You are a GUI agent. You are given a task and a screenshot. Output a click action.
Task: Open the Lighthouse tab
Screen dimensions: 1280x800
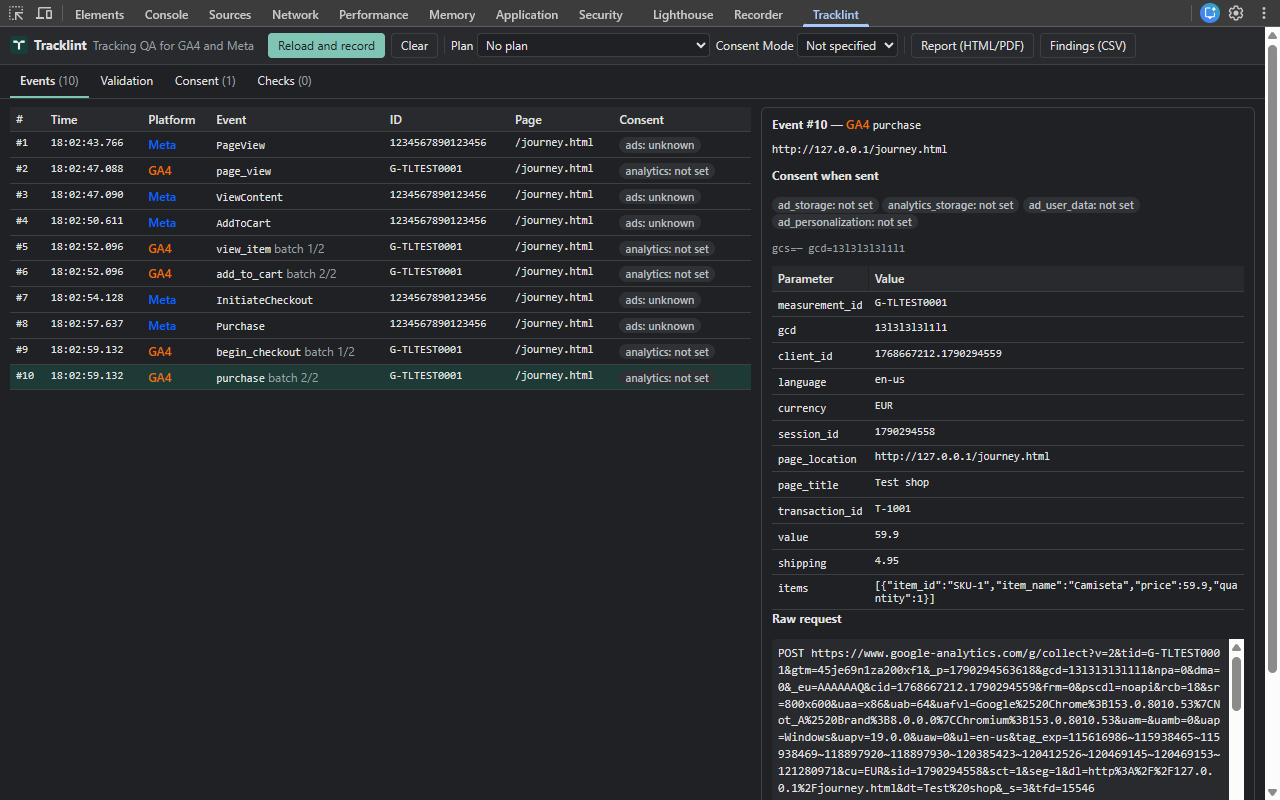[683, 15]
